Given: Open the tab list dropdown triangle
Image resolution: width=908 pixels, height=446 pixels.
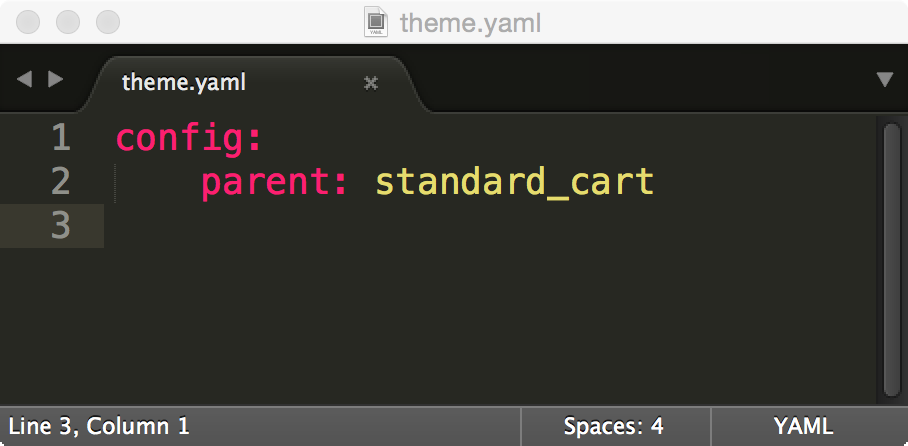Looking at the screenshot, I should pos(885,80).
